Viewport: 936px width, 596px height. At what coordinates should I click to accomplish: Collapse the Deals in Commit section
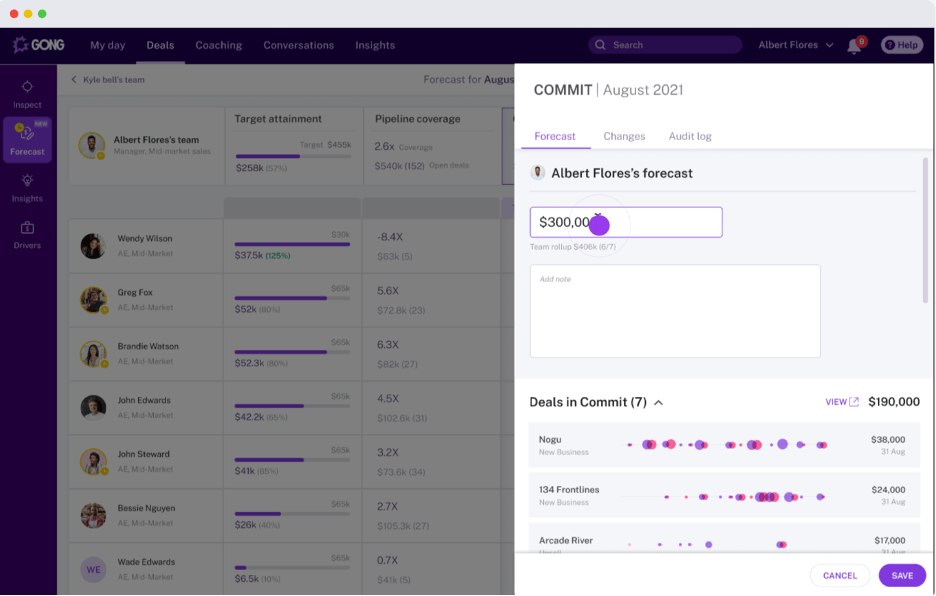[658, 403]
